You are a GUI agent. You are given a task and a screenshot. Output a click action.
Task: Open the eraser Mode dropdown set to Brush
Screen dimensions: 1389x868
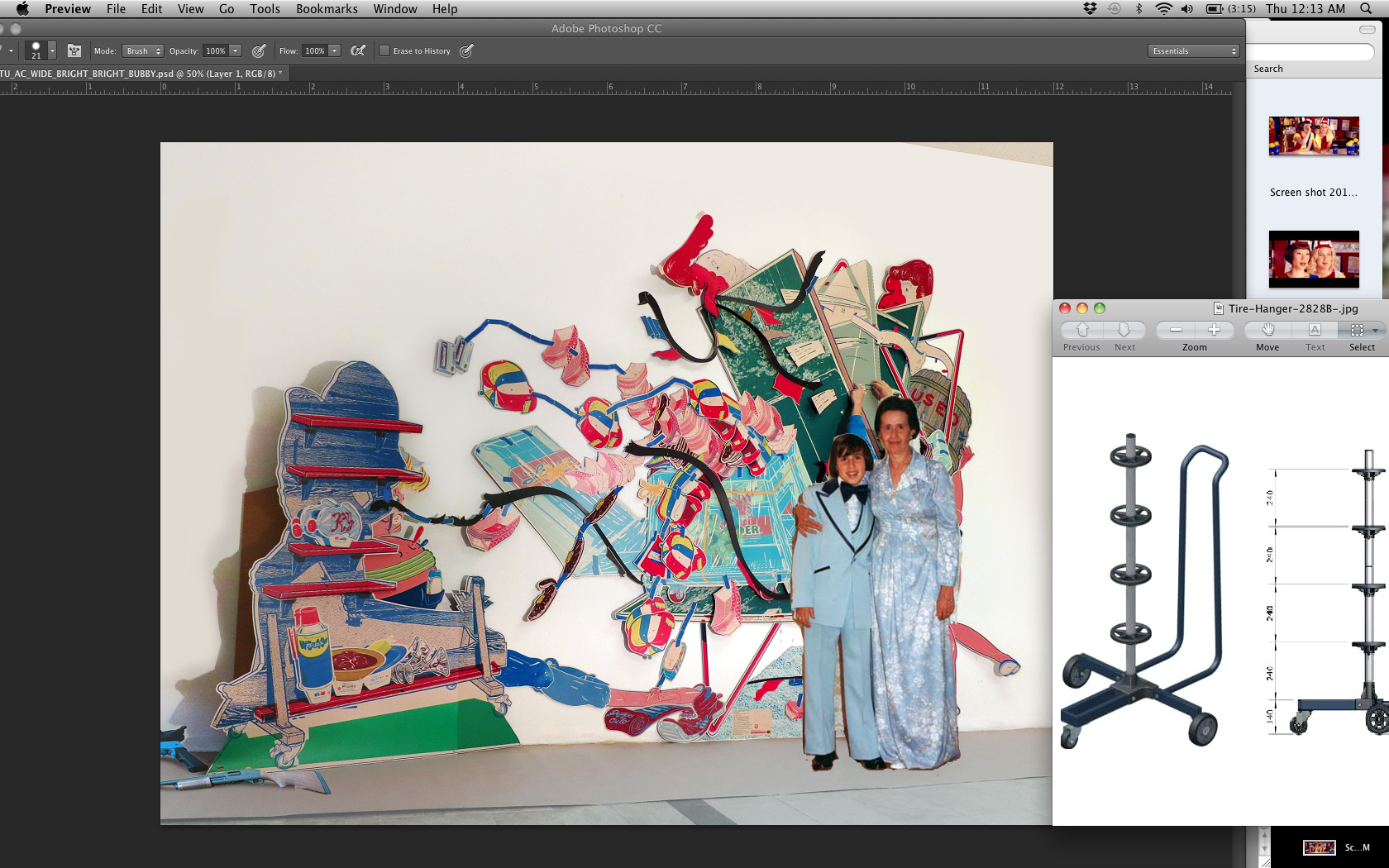143,51
